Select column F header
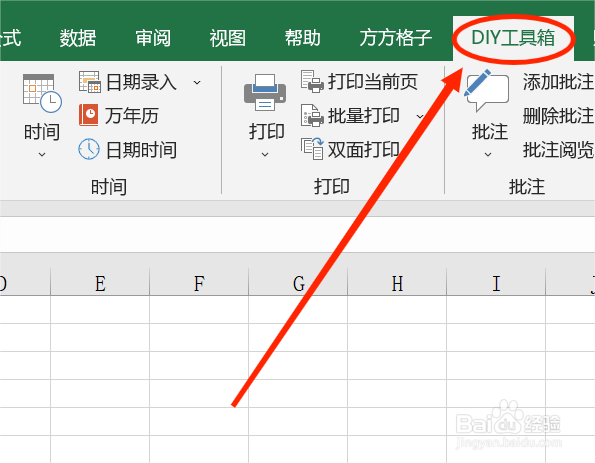595x463 pixels. pyautogui.click(x=199, y=283)
